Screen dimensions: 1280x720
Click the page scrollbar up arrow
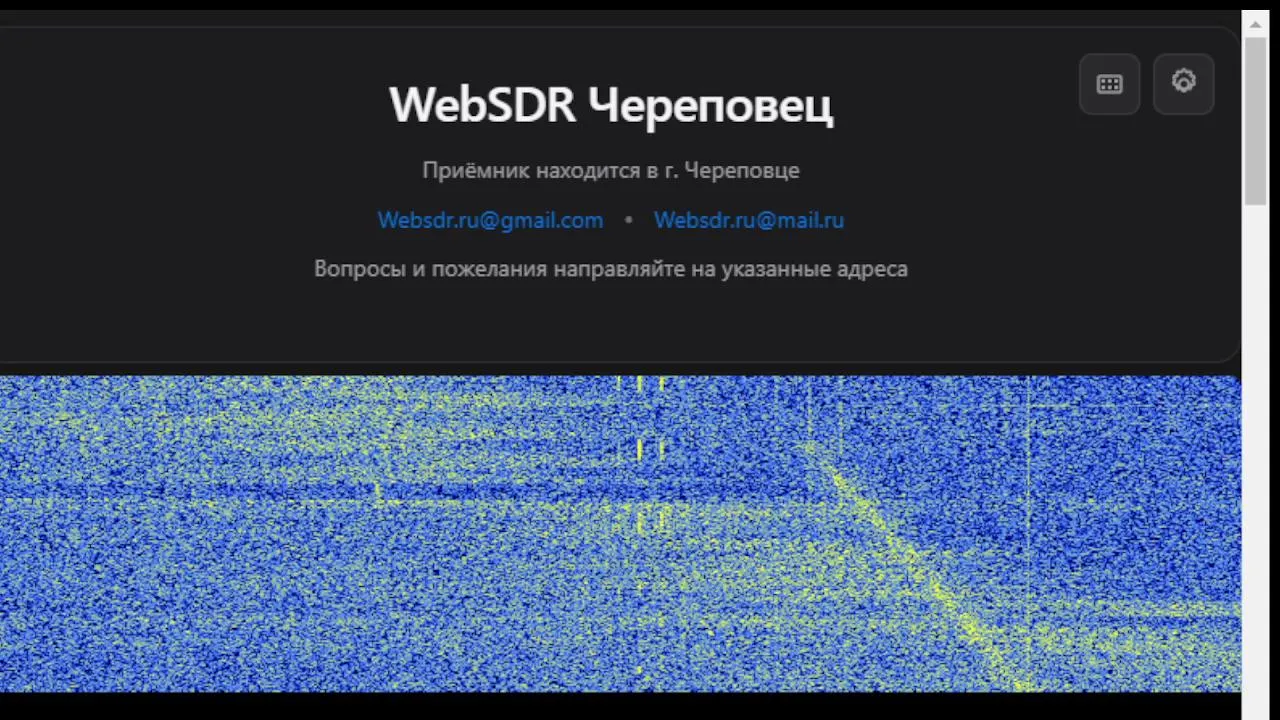[1255, 24]
